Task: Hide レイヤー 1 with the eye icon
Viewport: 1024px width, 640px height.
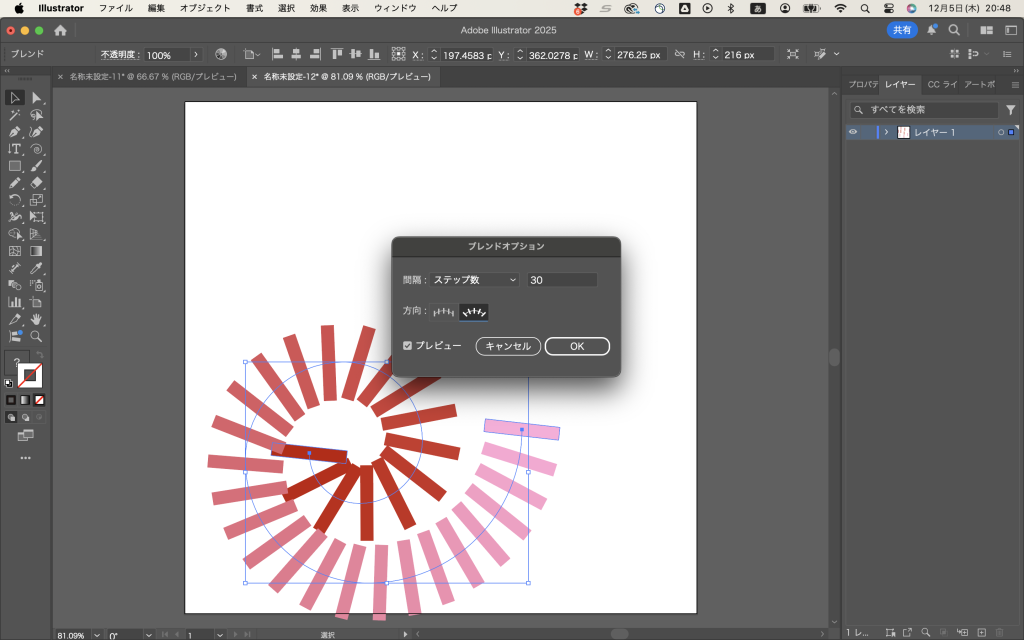Action: (x=853, y=132)
